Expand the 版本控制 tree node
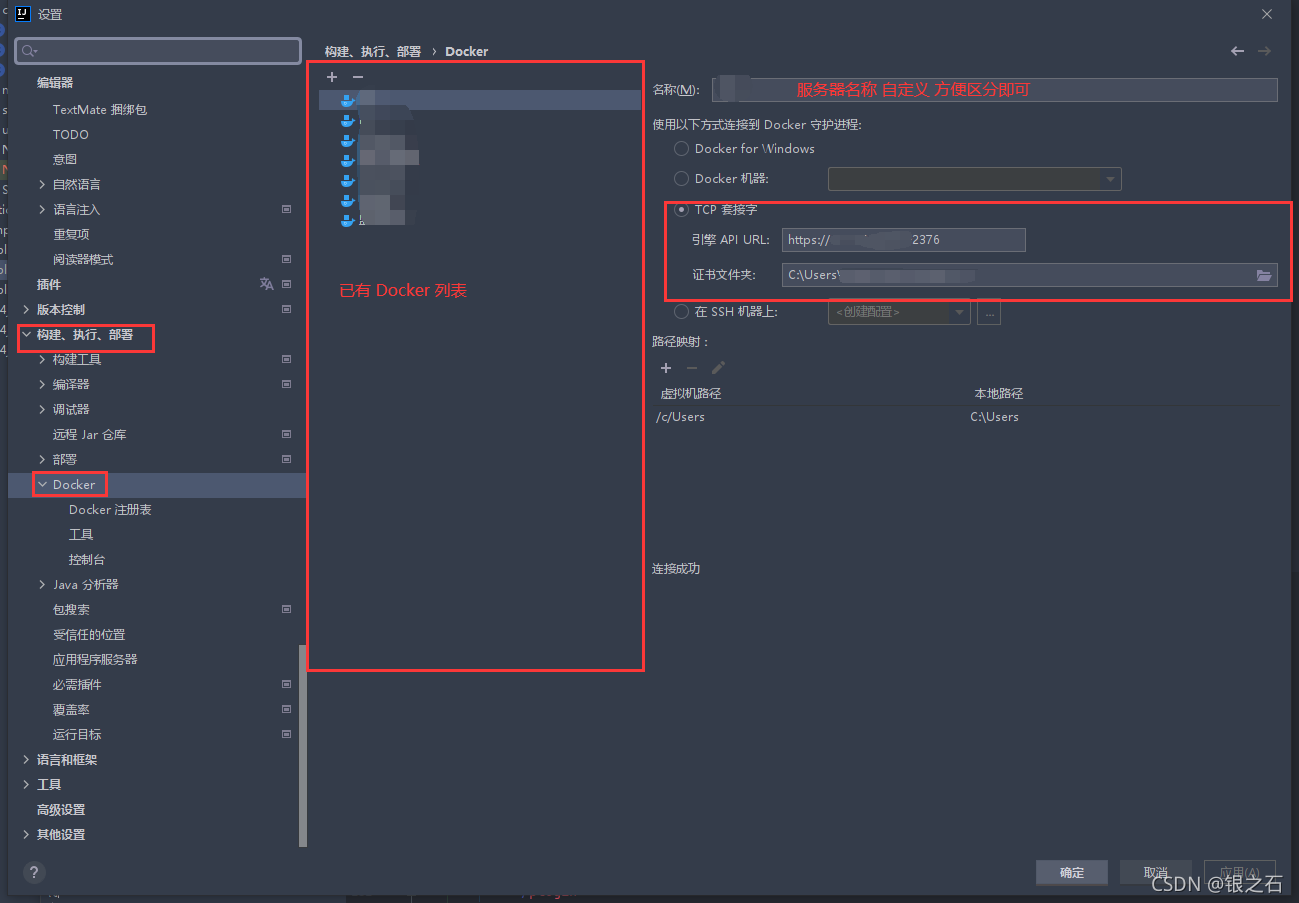Screen dimensions: 1299x903 click(26, 310)
